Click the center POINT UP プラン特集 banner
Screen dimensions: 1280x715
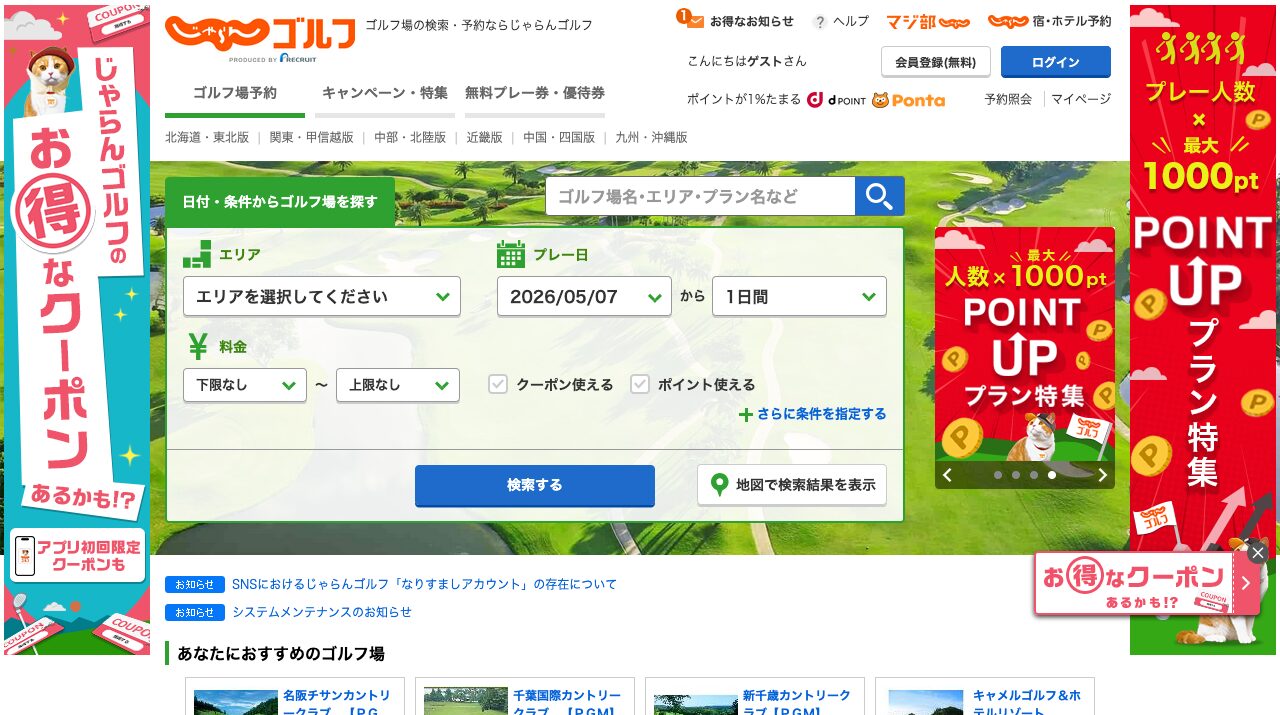(1025, 345)
